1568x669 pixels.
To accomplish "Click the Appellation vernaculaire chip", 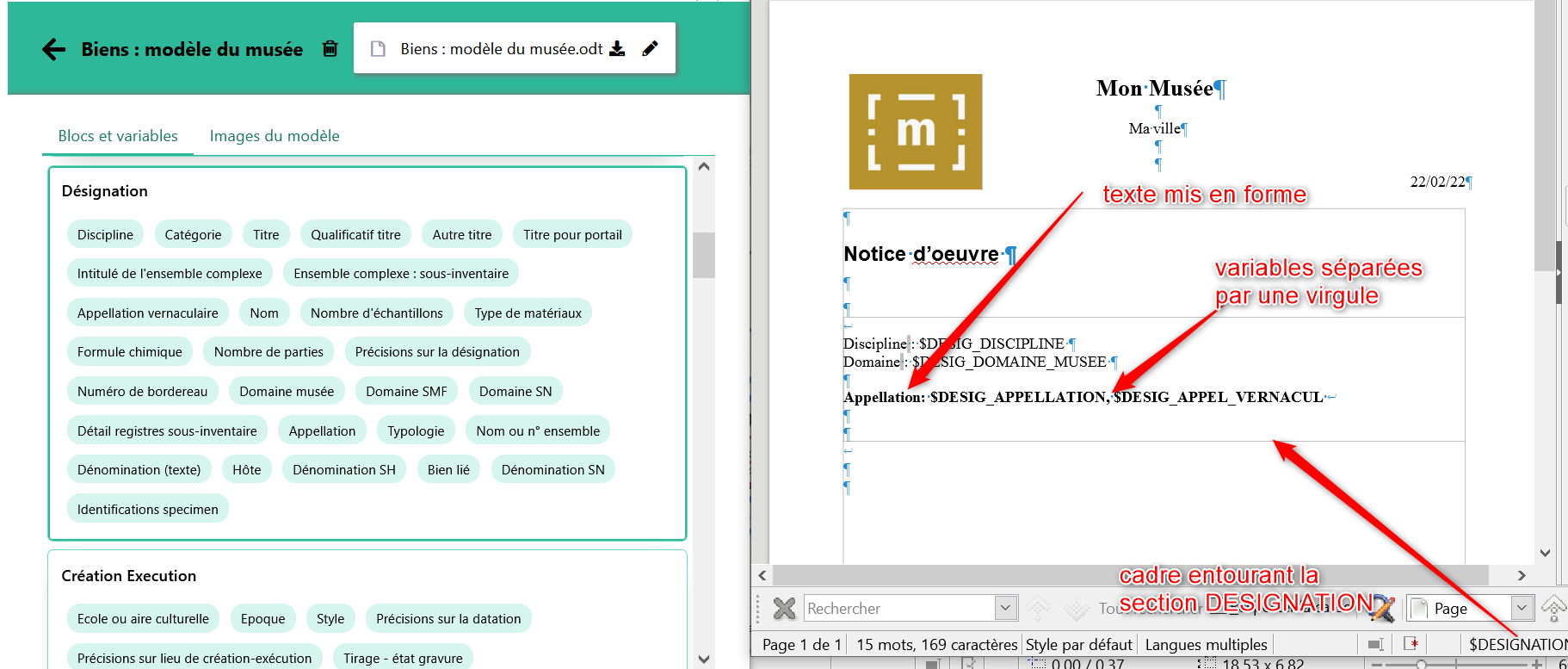I will click(x=148, y=313).
